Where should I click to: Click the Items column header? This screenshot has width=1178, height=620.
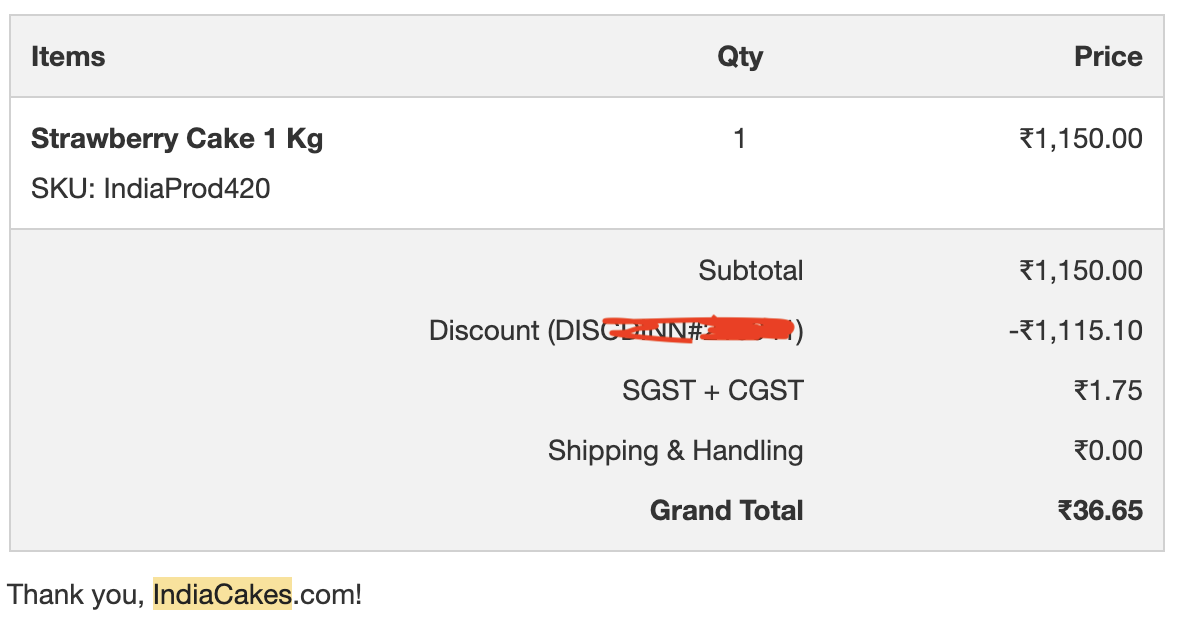(68, 56)
